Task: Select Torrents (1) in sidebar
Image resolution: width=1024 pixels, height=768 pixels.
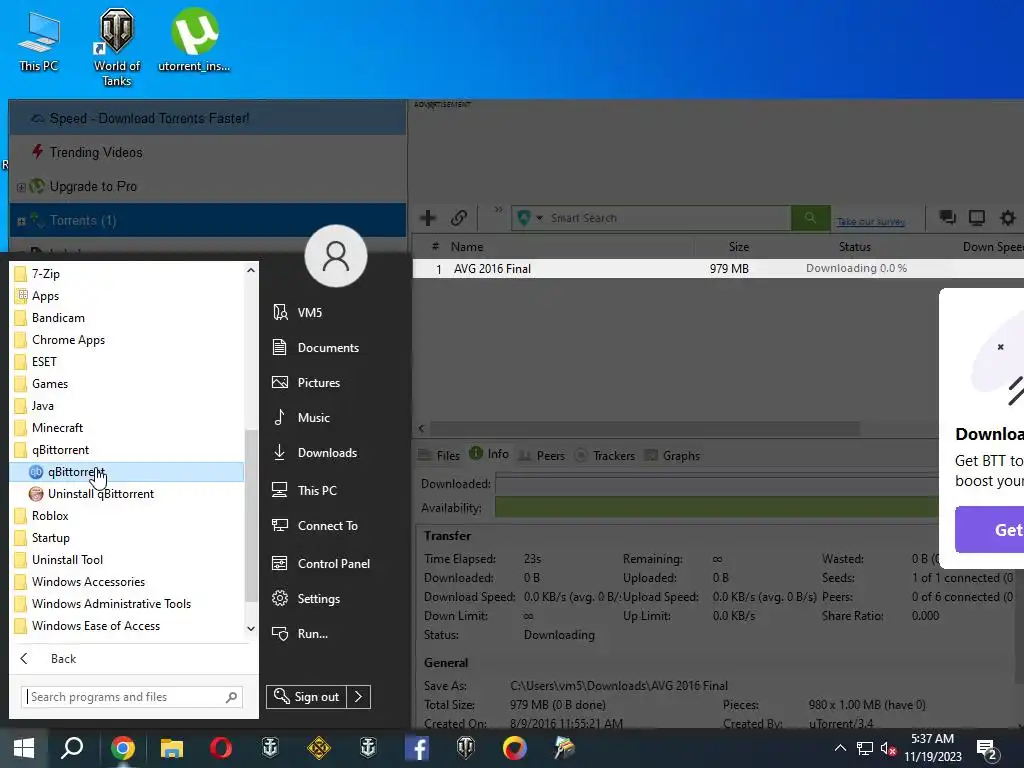Action: tap(208, 220)
